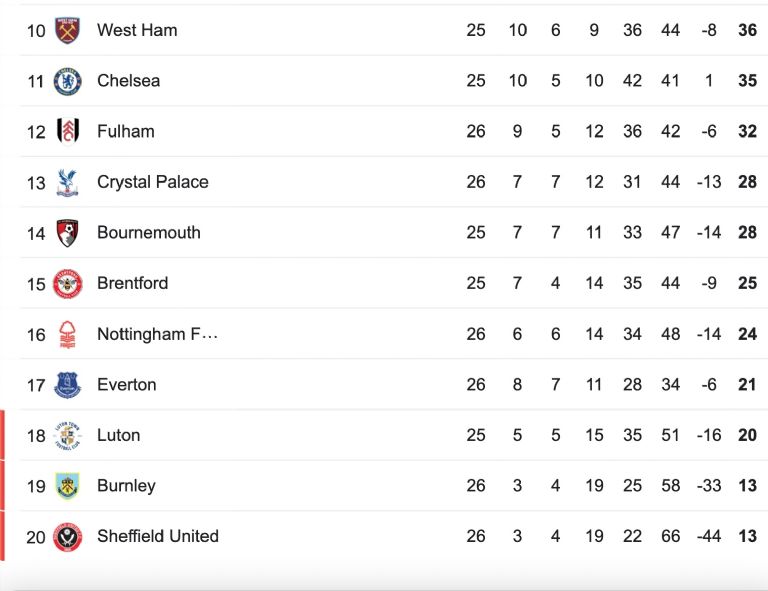Open the West Ham team link
This screenshot has height=591, width=768.
coord(137,30)
